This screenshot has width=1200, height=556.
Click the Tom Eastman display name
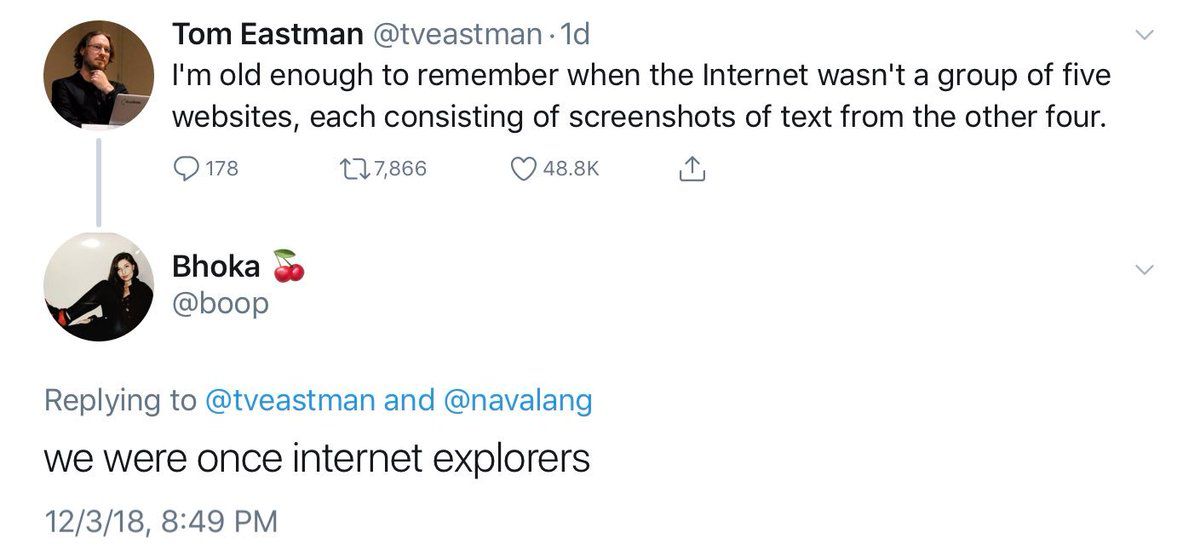267,35
